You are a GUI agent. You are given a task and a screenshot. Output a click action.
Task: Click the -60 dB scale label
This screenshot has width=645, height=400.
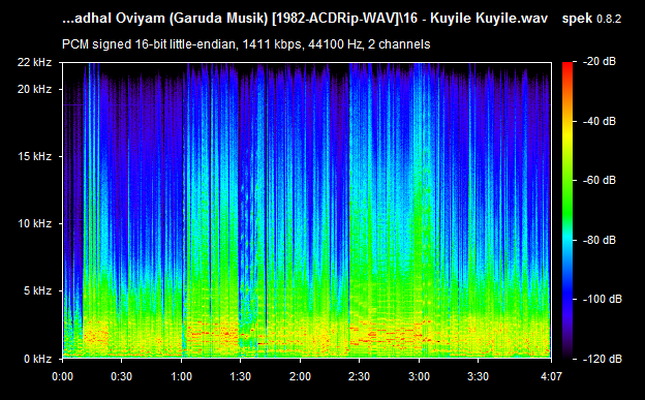pos(599,180)
